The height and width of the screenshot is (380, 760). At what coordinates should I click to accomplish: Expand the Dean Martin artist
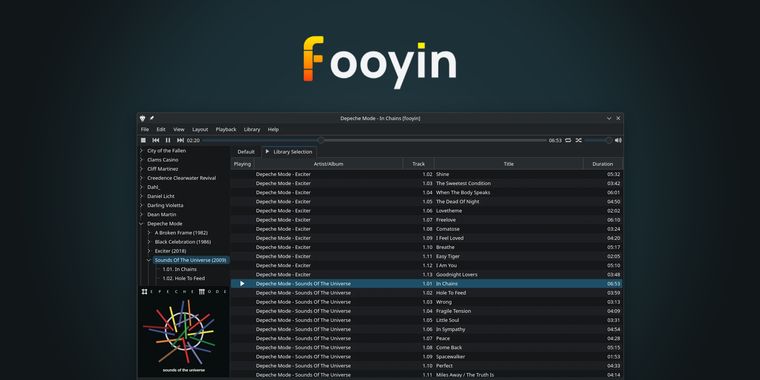click(142, 214)
